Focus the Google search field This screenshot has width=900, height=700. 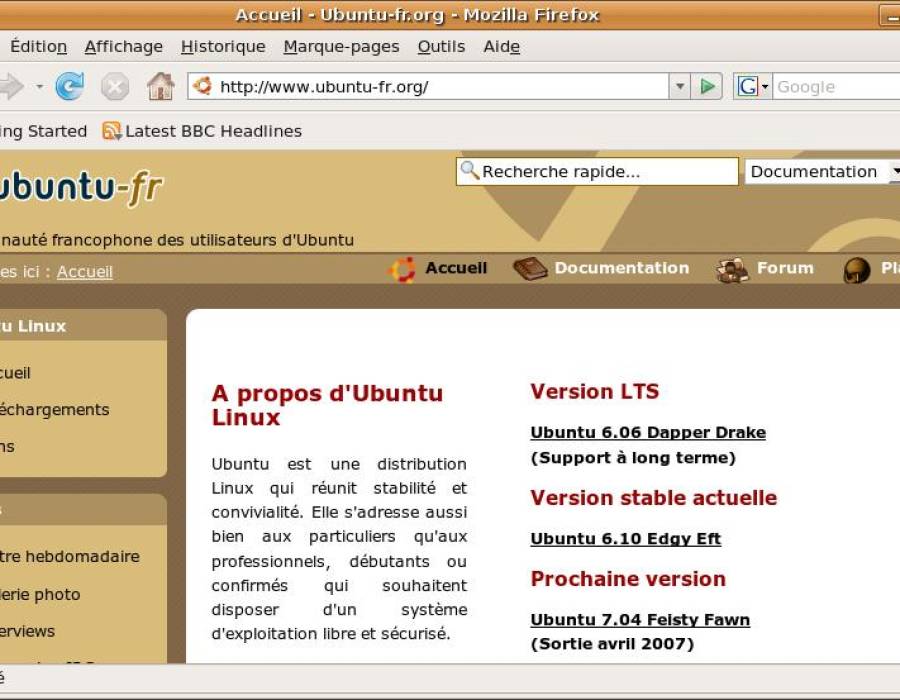coord(836,87)
